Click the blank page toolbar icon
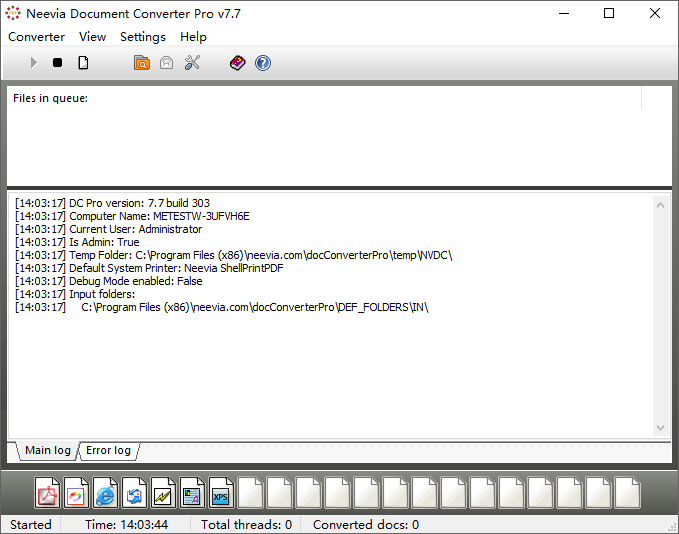Image resolution: width=679 pixels, height=534 pixels. point(83,63)
